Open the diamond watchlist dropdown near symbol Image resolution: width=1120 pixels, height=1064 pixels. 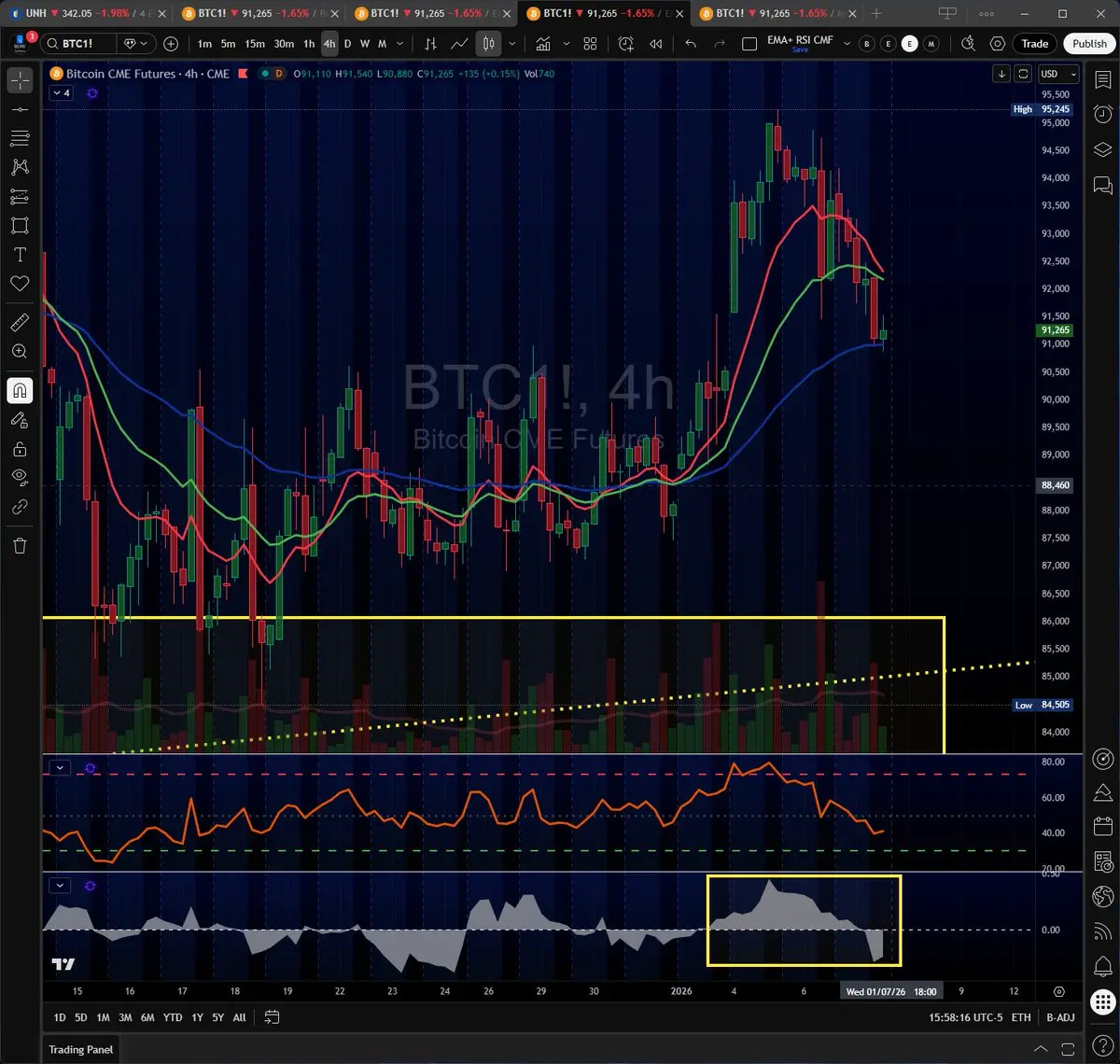point(135,44)
